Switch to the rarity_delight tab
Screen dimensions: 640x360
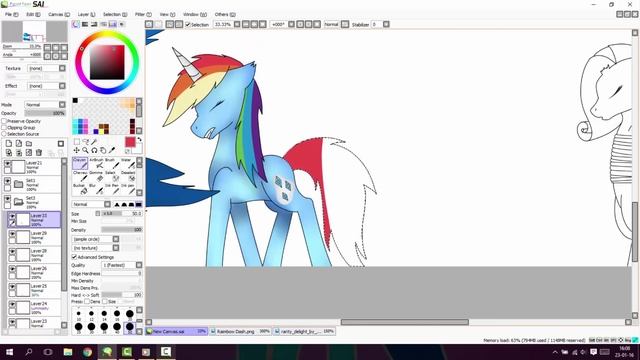click(304, 331)
